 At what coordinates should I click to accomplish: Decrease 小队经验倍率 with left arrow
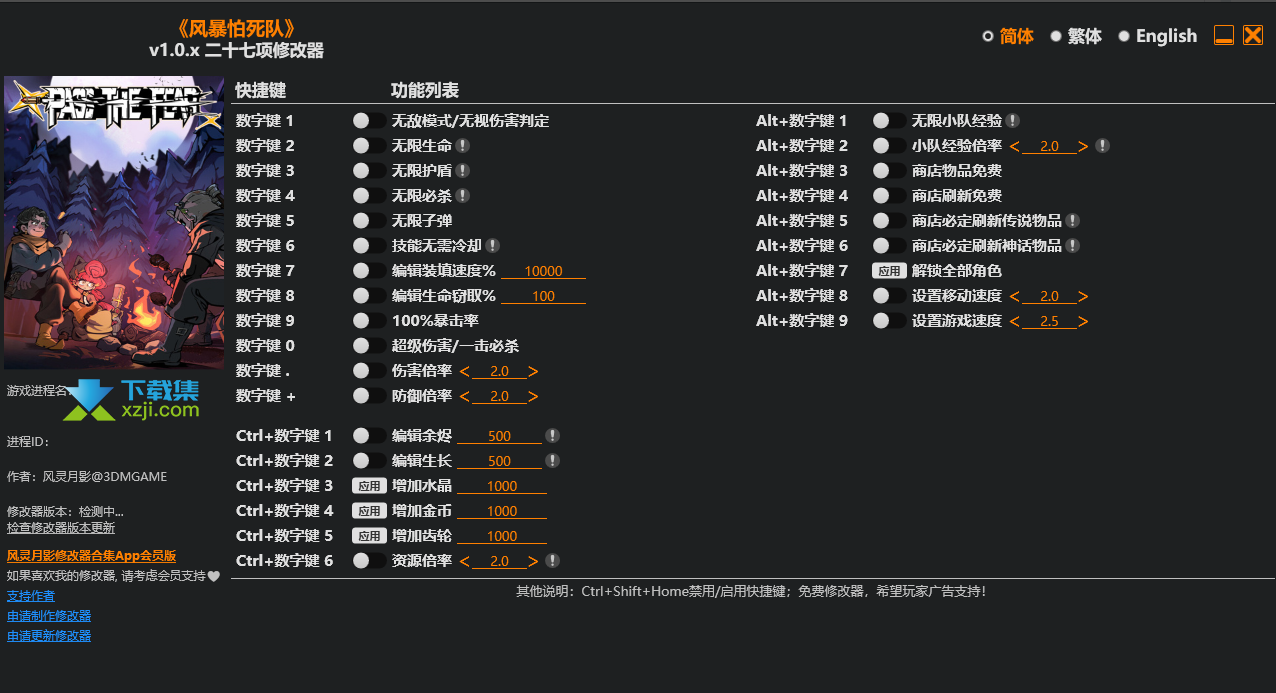1014,146
